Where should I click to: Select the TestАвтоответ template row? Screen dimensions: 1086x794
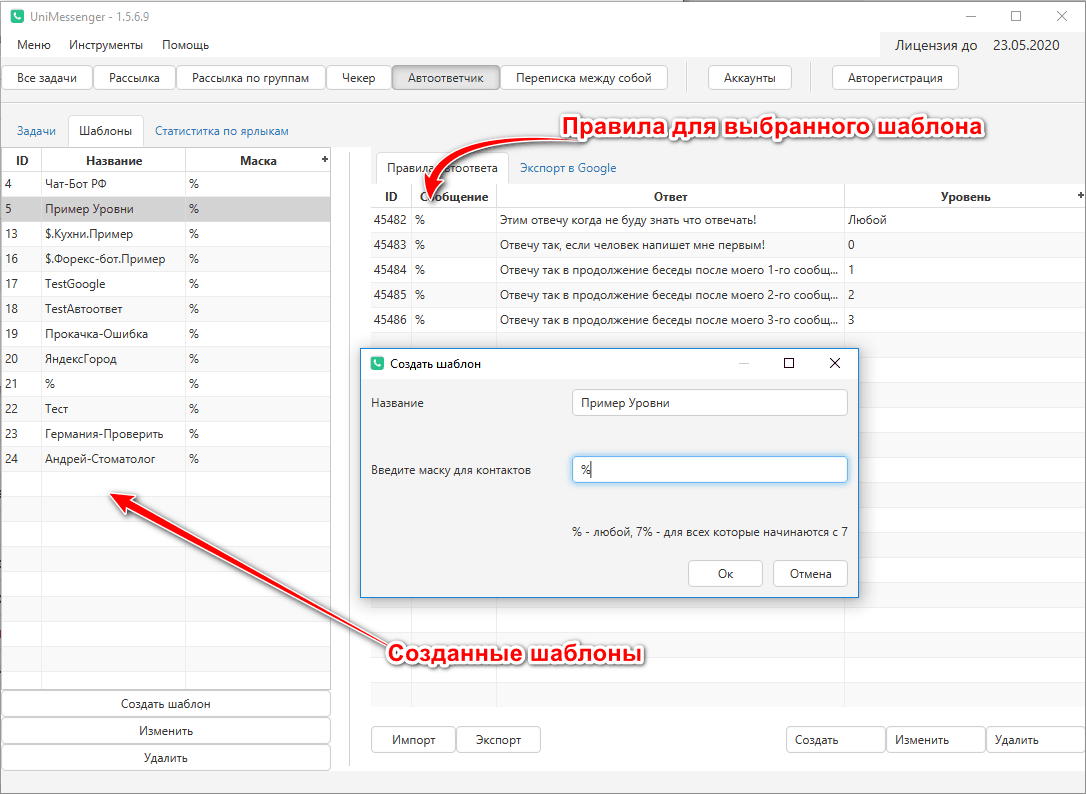[x=166, y=308]
